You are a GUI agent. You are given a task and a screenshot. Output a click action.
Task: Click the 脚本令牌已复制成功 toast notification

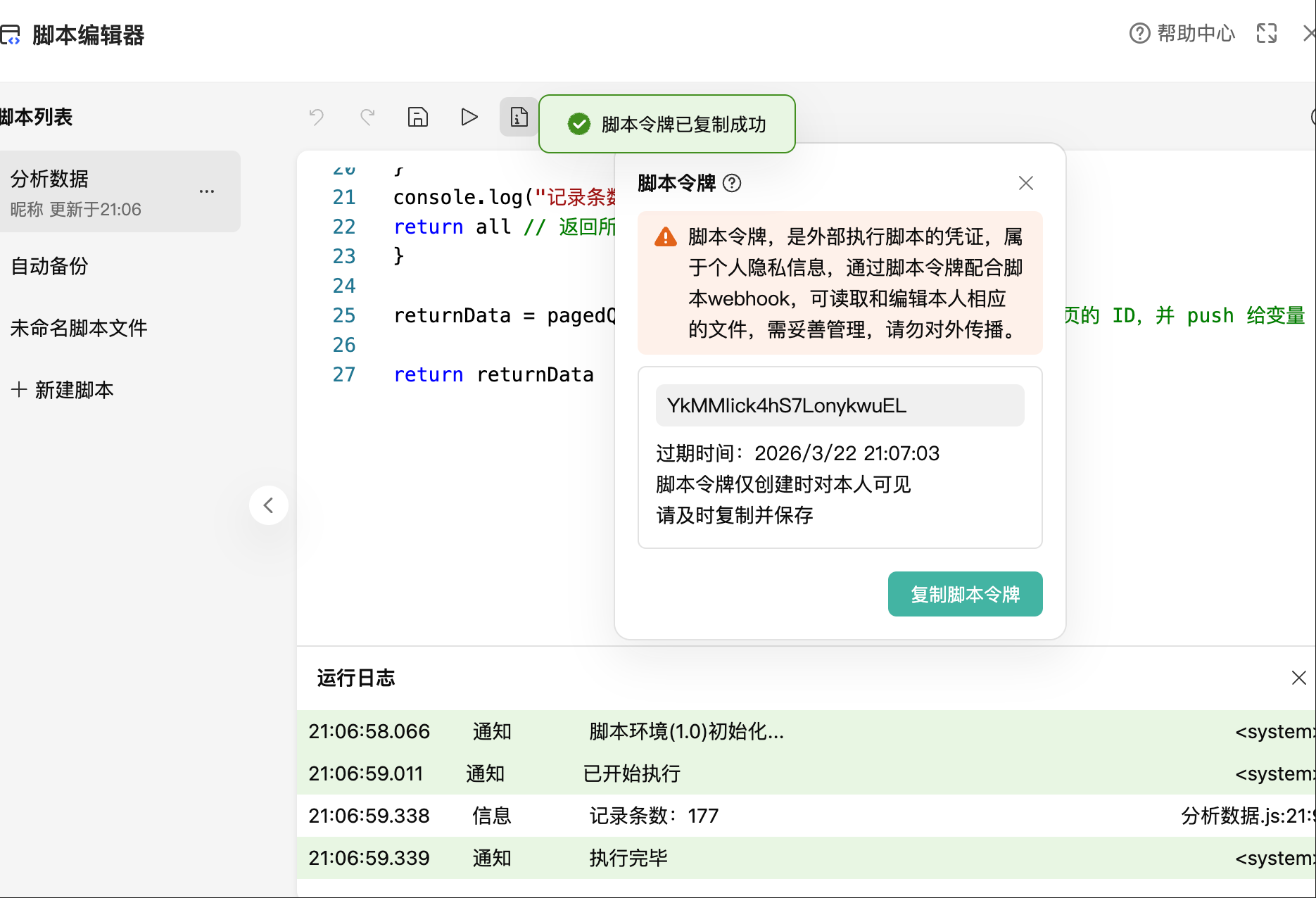click(667, 124)
